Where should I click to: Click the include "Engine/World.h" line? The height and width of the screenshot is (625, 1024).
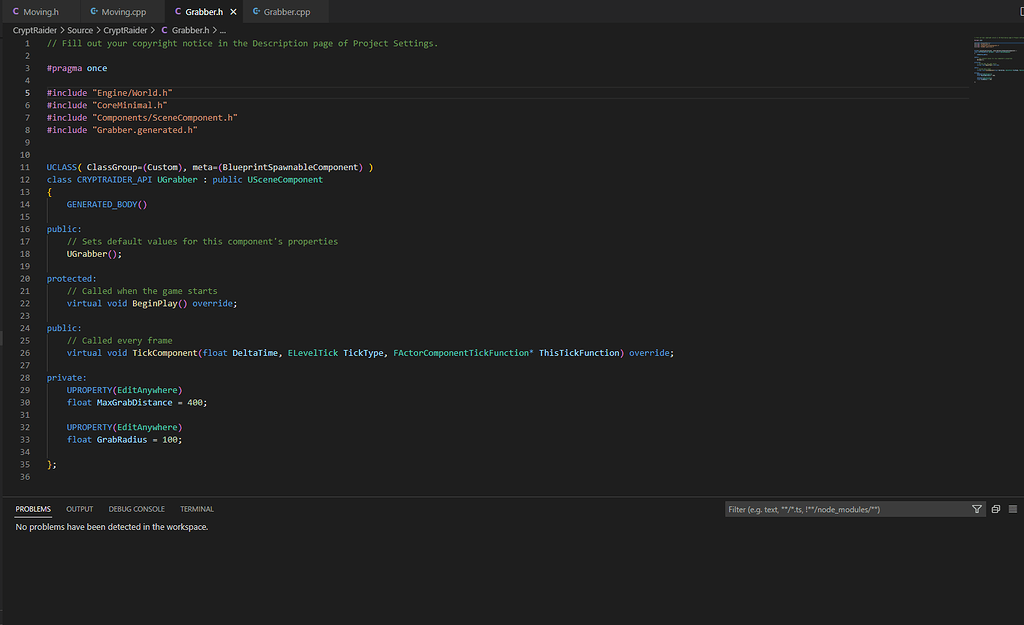click(x=109, y=93)
